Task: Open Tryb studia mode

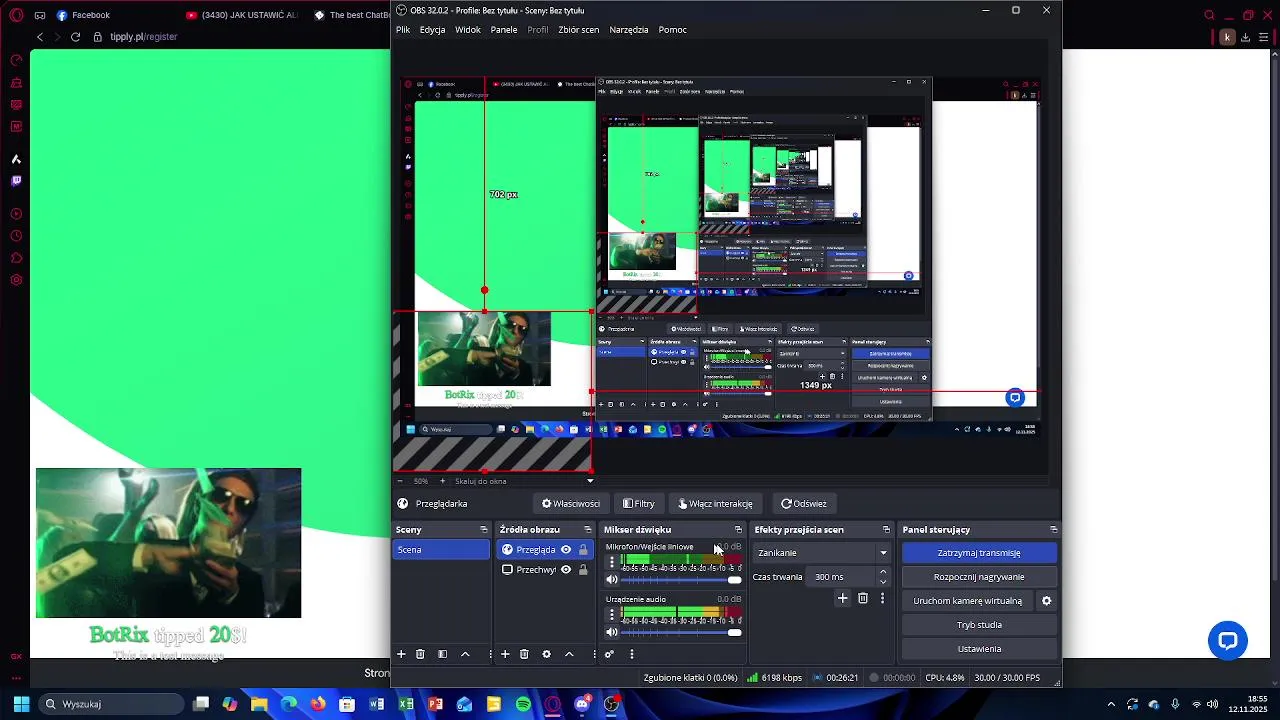Action: pyautogui.click(x=979, y=625)
